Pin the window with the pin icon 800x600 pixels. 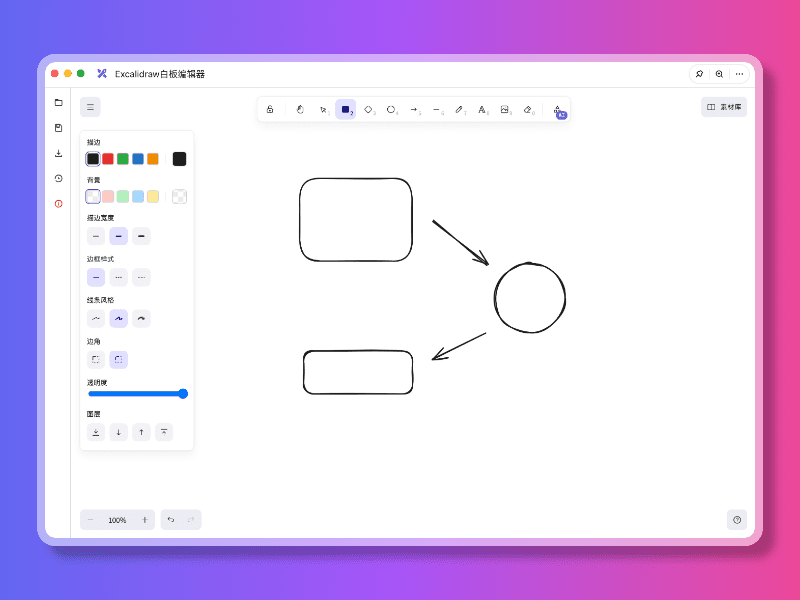pyautogui.click(x=699, y=74)
